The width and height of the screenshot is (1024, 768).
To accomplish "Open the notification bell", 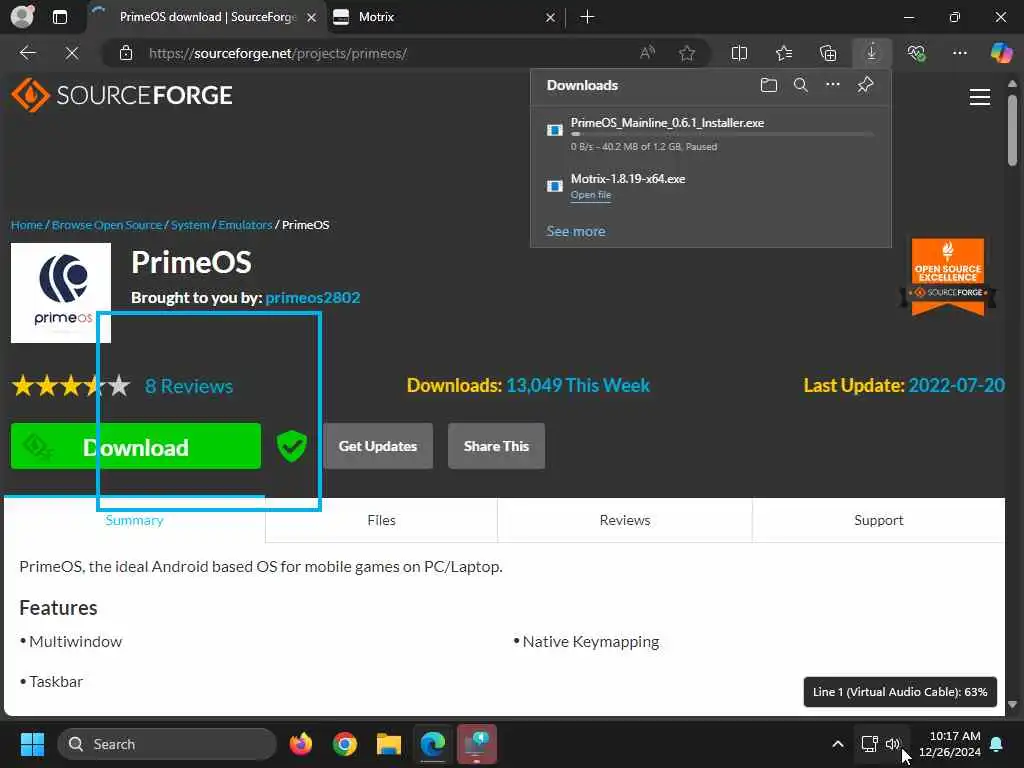I will [x=997, y=744].
